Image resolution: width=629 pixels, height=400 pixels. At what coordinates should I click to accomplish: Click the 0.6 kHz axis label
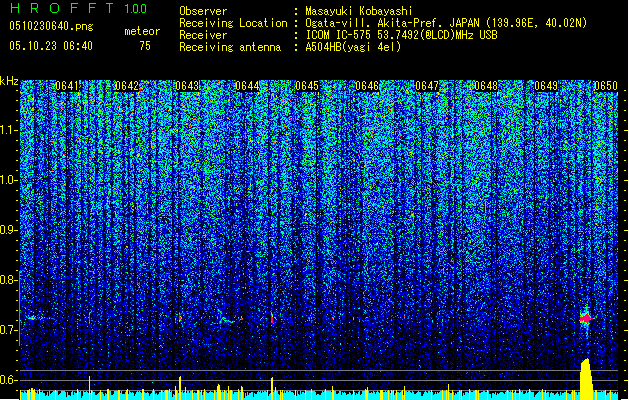(x=8, y=380)
